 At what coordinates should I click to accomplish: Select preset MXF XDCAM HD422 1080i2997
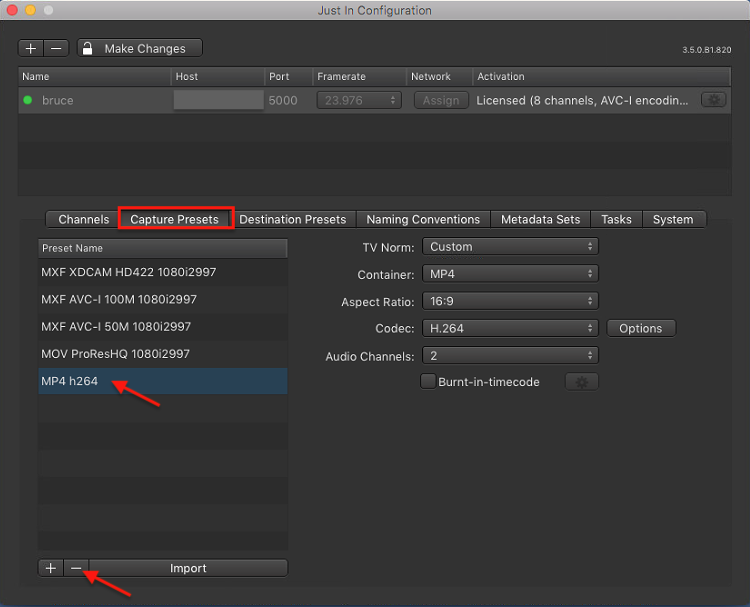[x=163, y=272]
